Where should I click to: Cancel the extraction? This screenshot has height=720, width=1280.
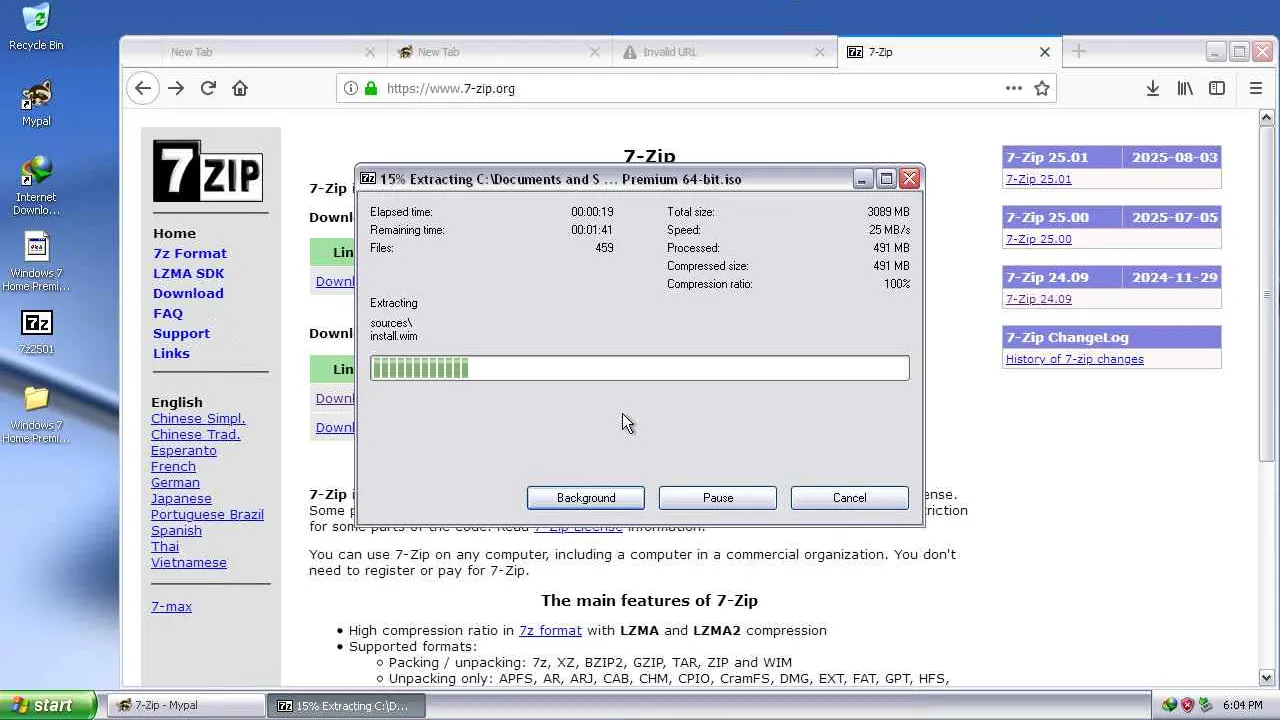click(x=850, y=498)
